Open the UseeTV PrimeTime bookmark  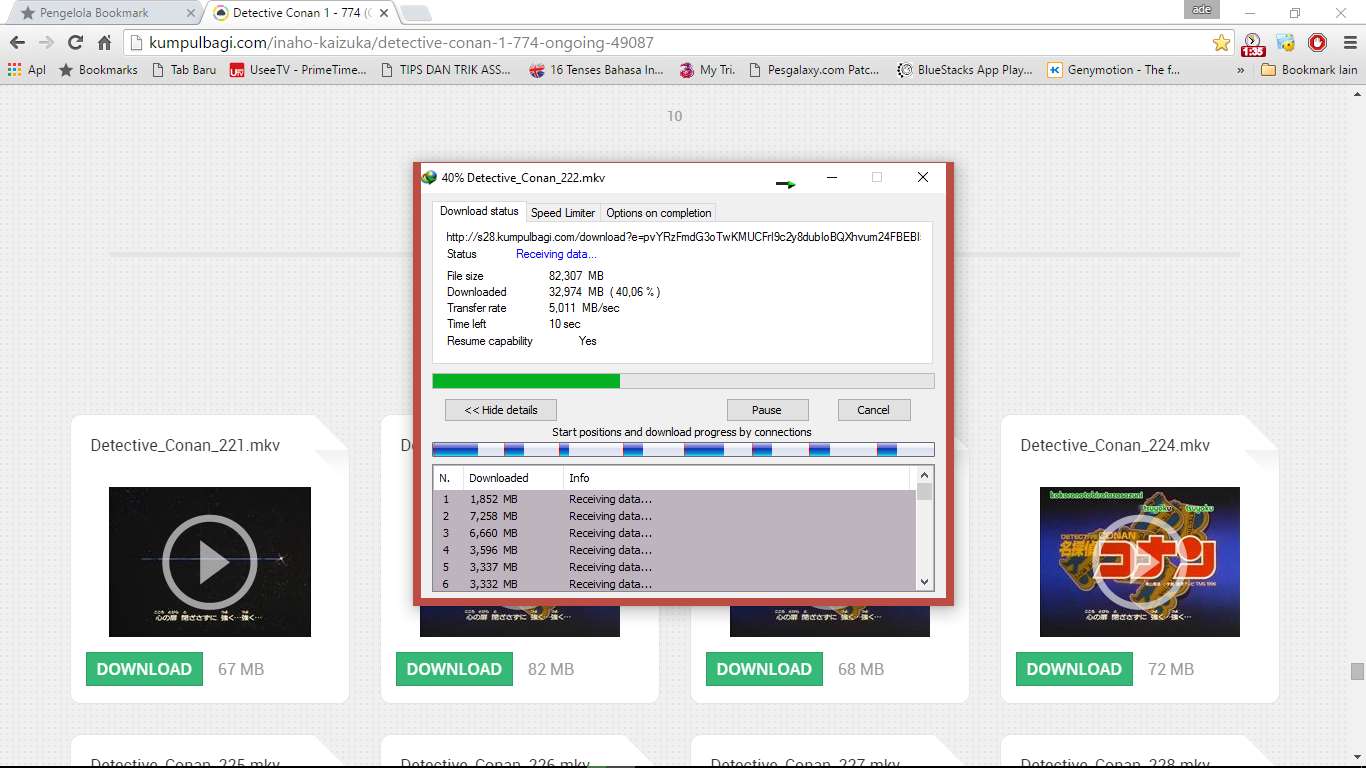[298, 70]
